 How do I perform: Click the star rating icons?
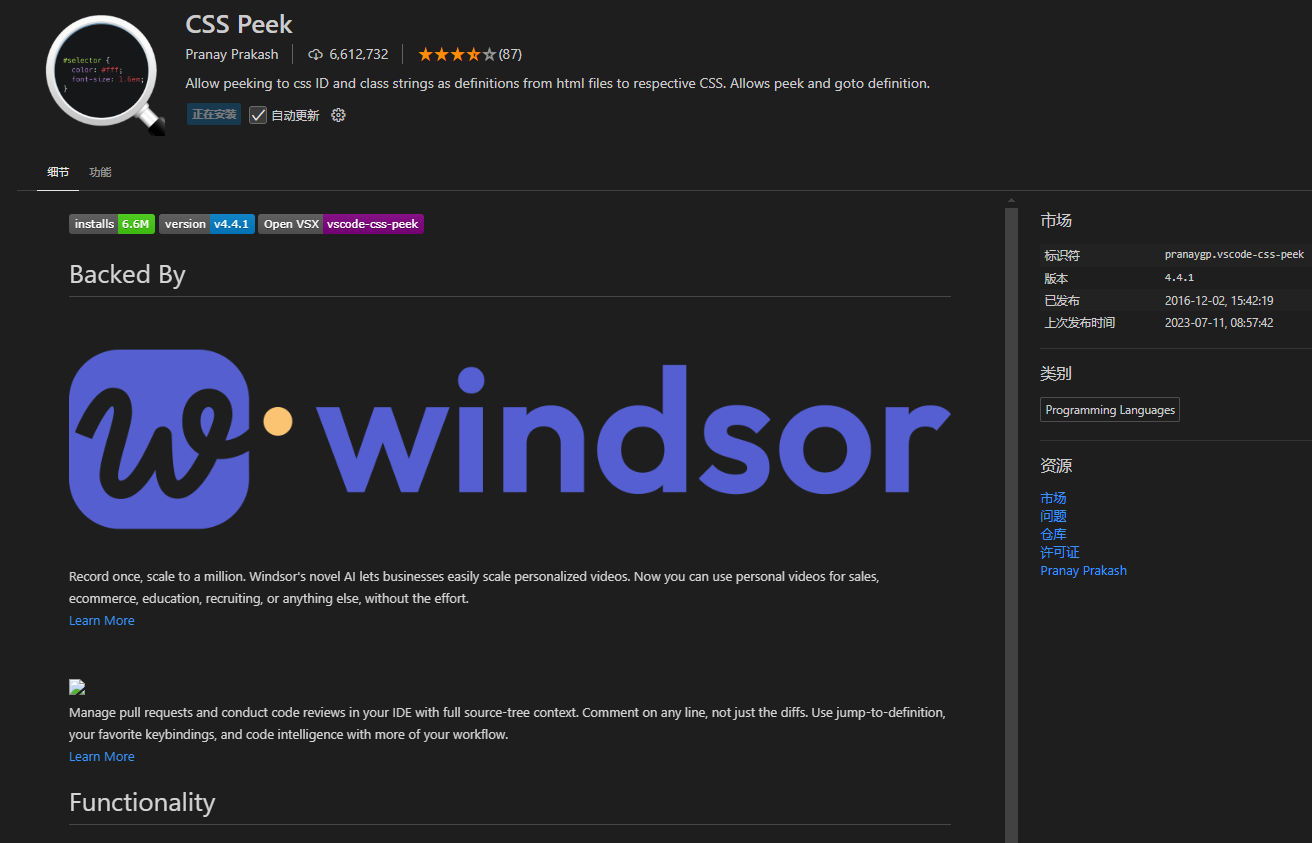pos(456,54)
